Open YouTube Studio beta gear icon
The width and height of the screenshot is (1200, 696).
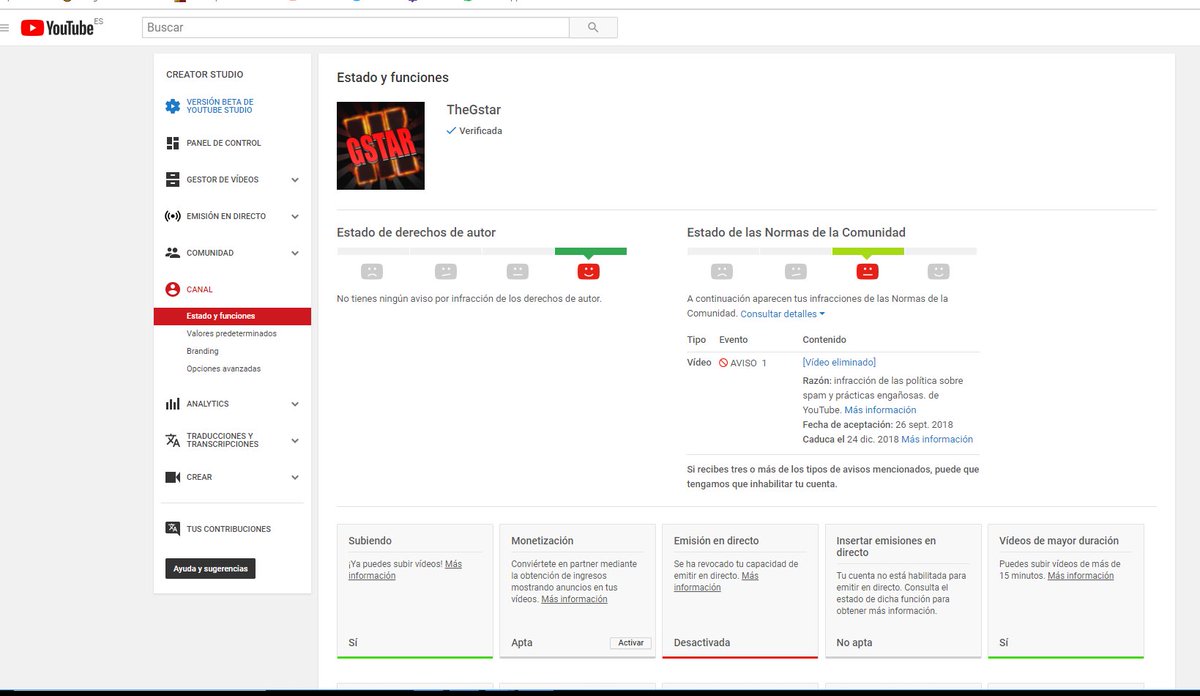[x=172, y=106]
